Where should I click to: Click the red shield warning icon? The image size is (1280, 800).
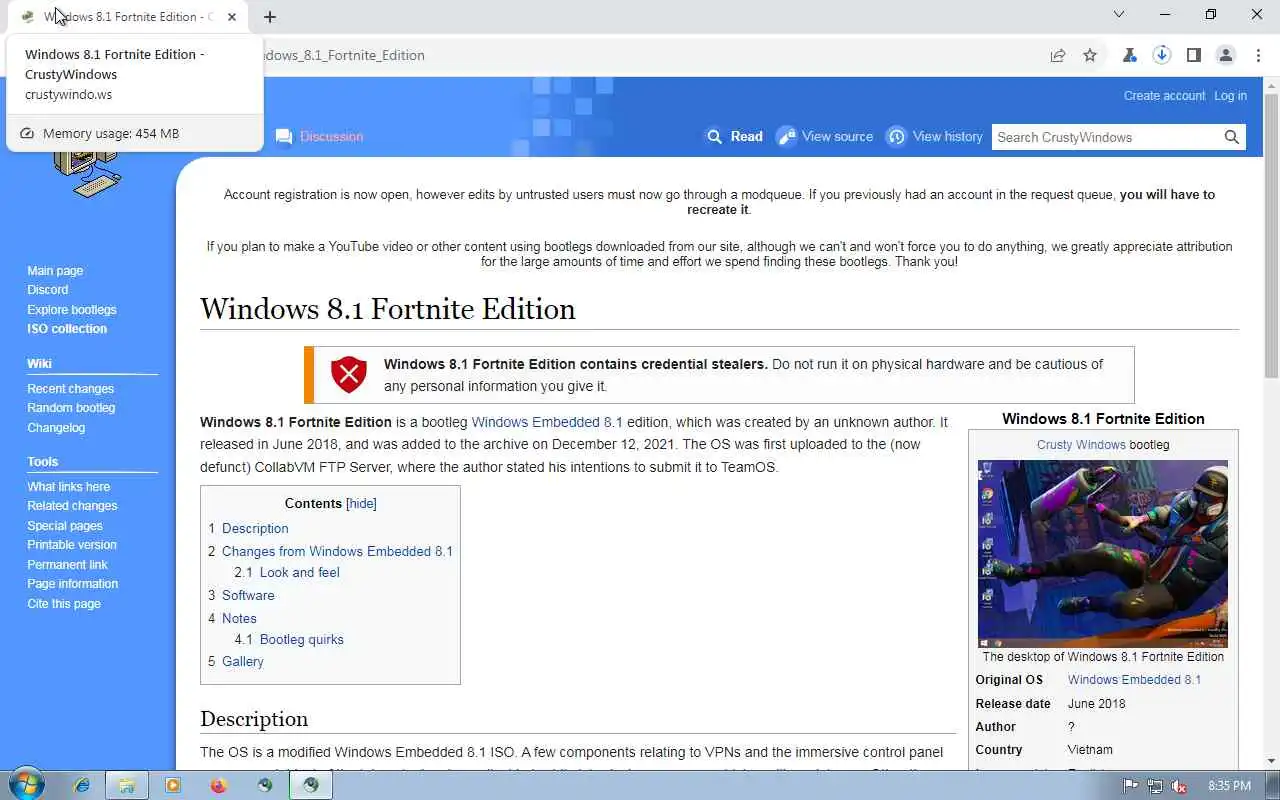(349, 374)
